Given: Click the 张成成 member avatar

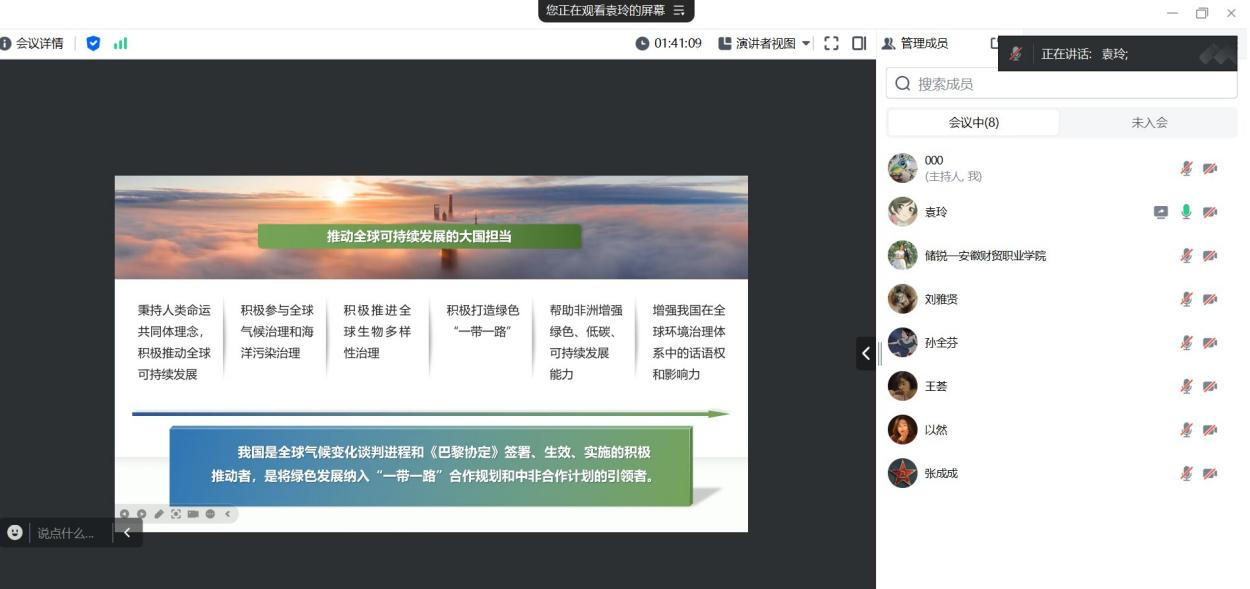Looking at the screenshot, I should pyautogui.click(x=902, y=473).
